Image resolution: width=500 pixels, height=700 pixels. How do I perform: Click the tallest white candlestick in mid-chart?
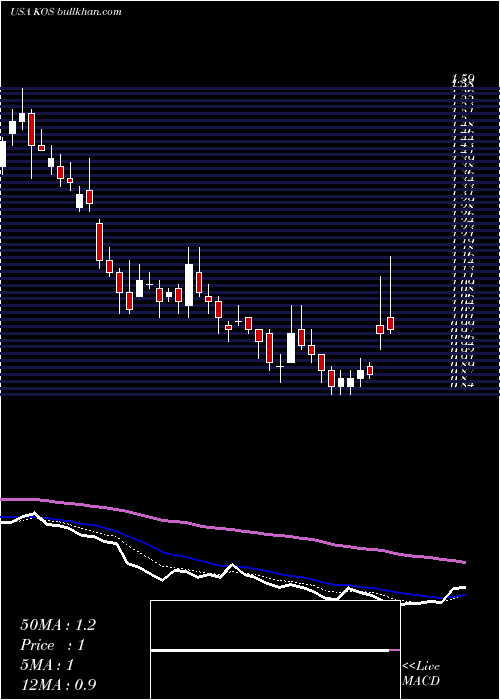pyautogui.click(x=189, y=285)
